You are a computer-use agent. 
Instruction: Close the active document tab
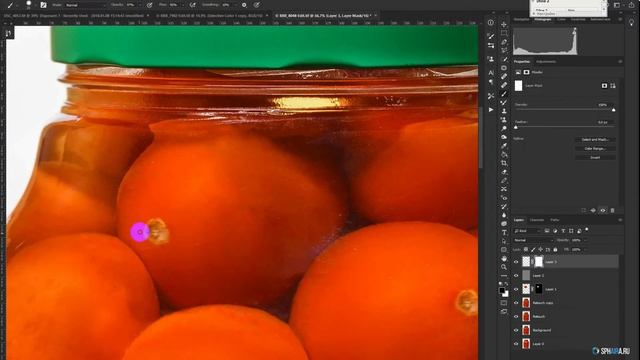click(x=375, y=16)
